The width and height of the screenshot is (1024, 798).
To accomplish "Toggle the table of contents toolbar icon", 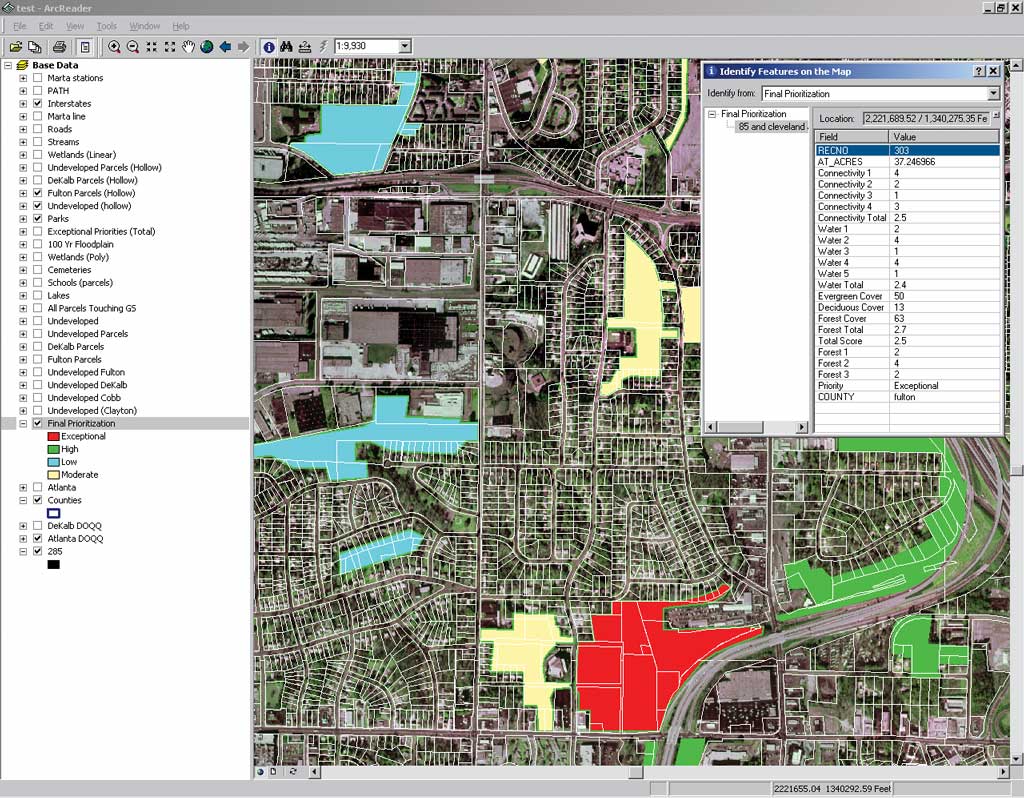I will pos(85,46).
